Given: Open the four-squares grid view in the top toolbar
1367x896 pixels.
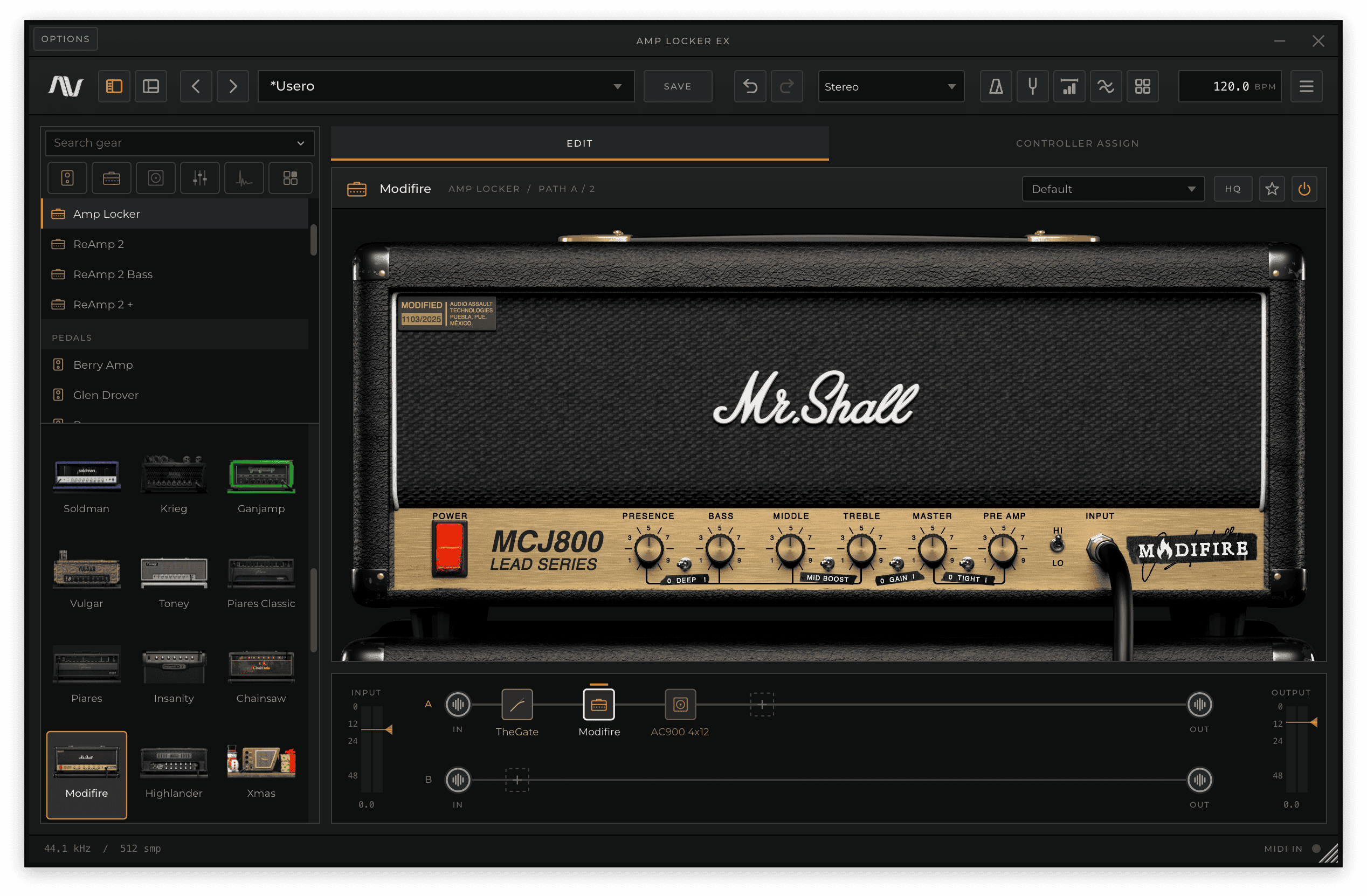Looking at the screenshot, I should (1142, 86).
